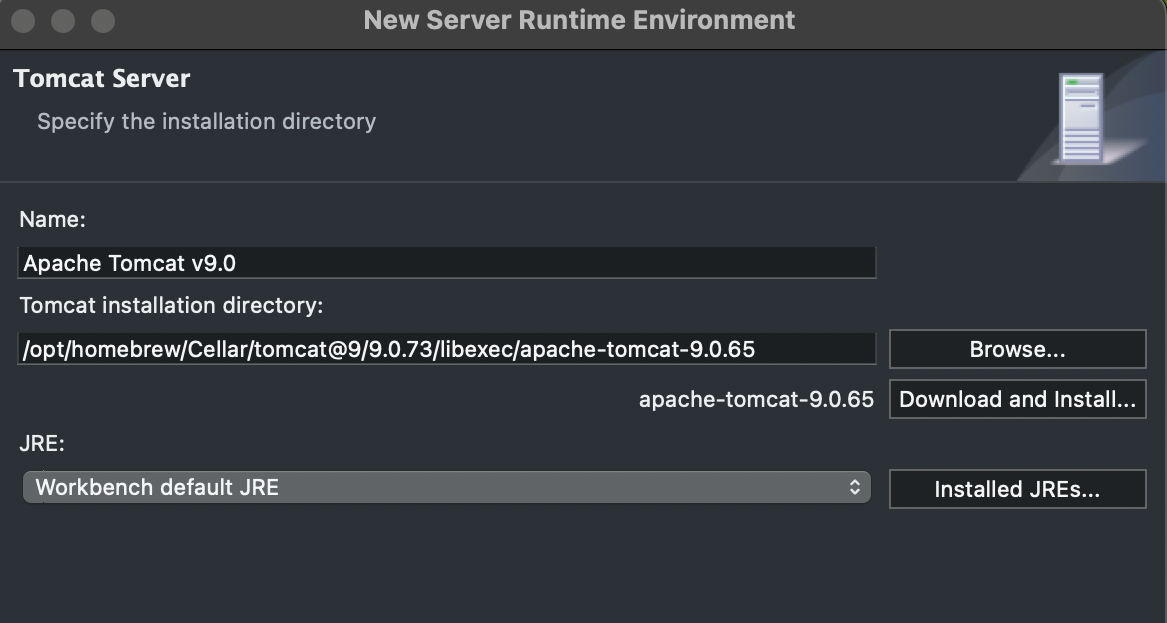Click the Tomcat Server heading

pyautogui.click(x=102, y=79)
